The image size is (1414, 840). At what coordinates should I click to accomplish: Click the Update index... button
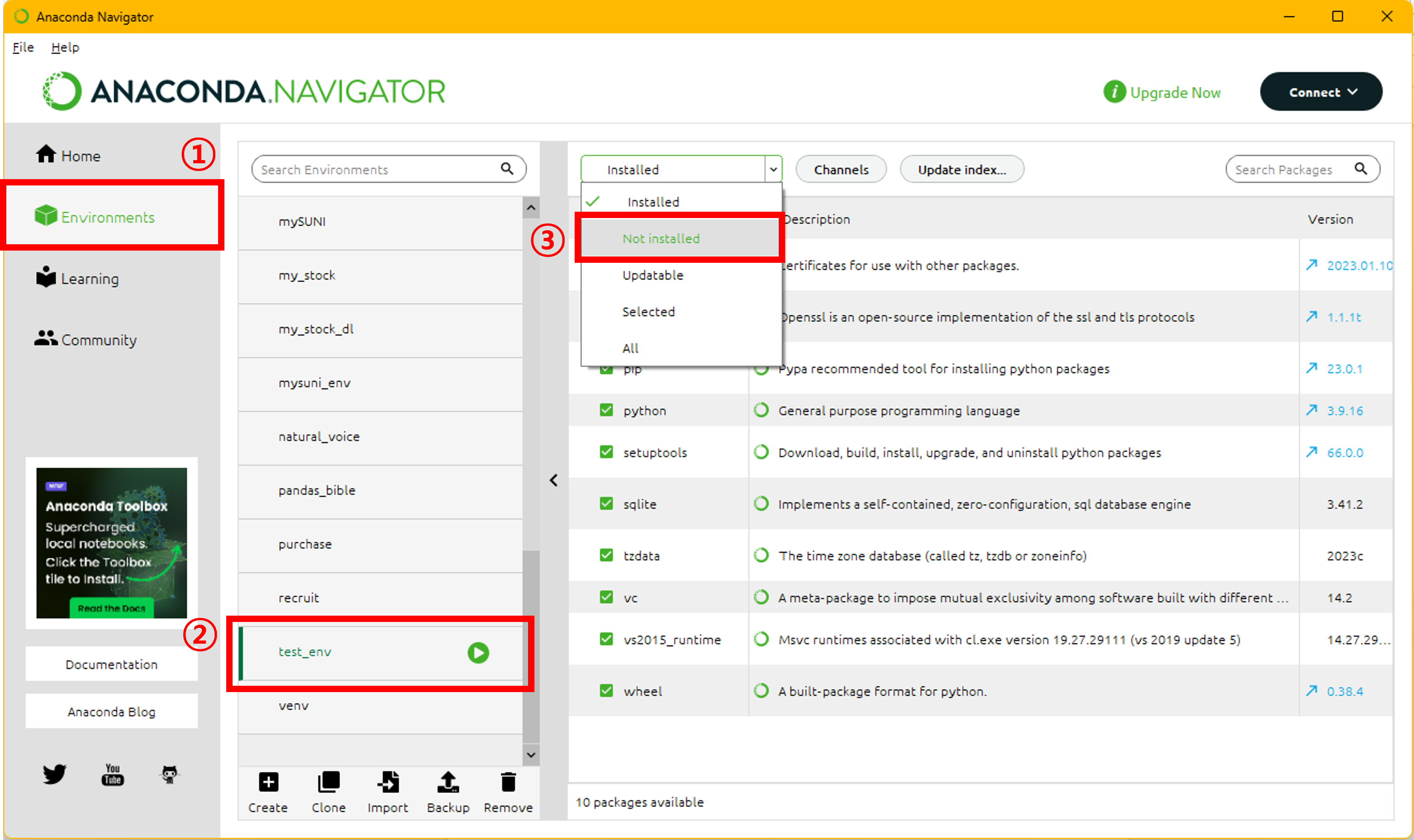(x=962, y=169)
